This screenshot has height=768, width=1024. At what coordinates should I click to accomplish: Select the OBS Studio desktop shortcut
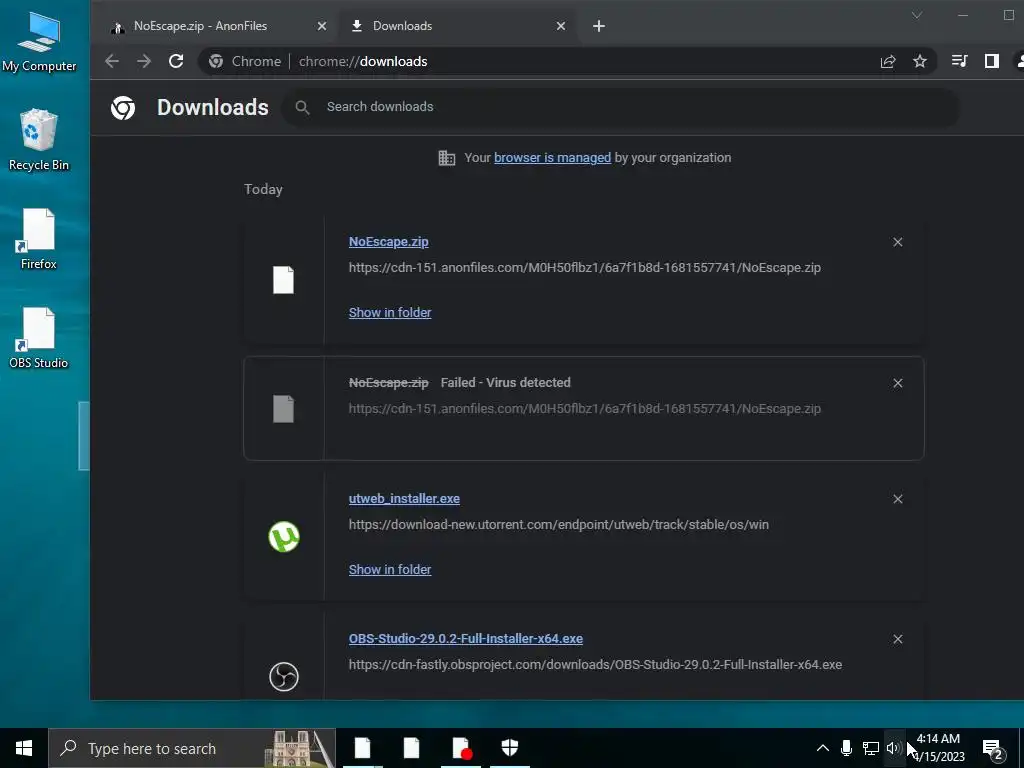tap(39, 338)
